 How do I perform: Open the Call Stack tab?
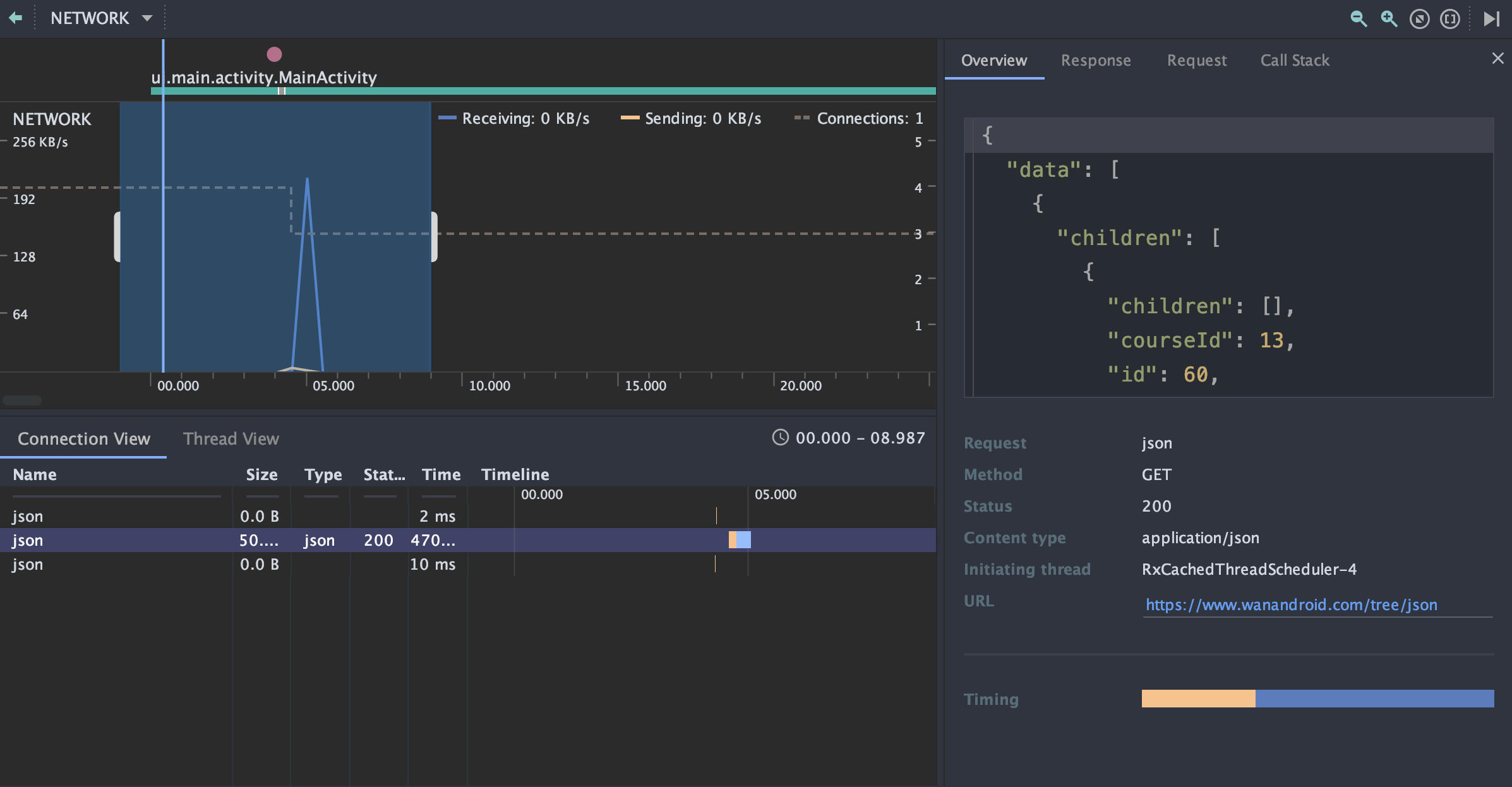(x=1295, y=61)
